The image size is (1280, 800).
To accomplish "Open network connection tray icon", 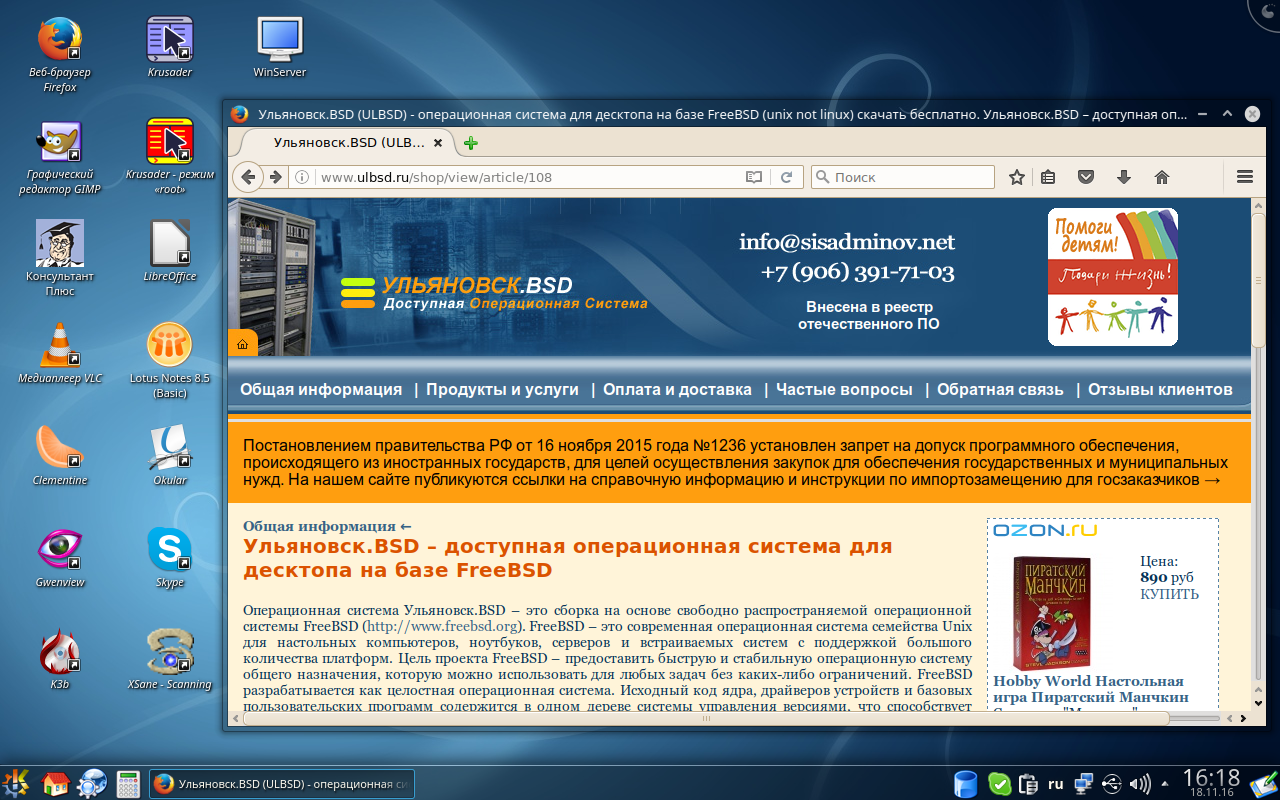I will (x=1084, y=784).
